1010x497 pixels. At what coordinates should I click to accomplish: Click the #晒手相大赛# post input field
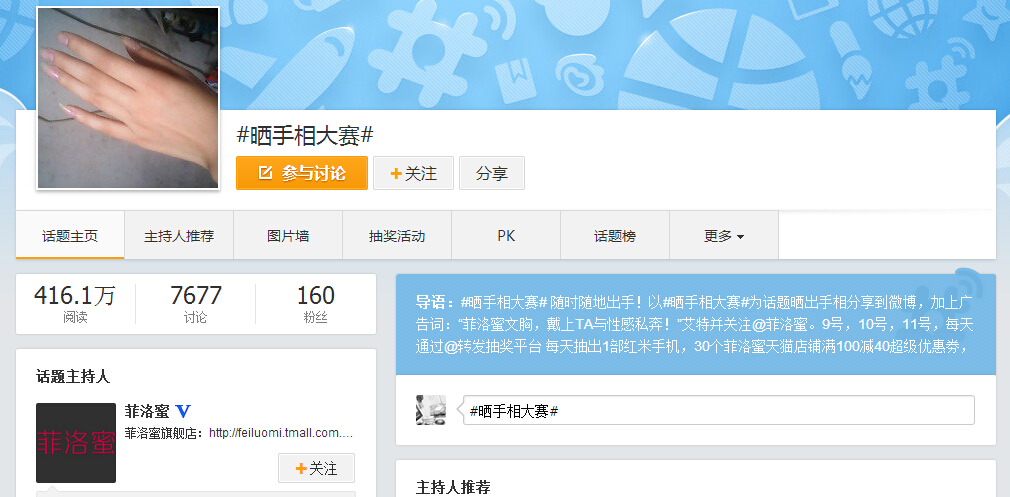(718, 411)
